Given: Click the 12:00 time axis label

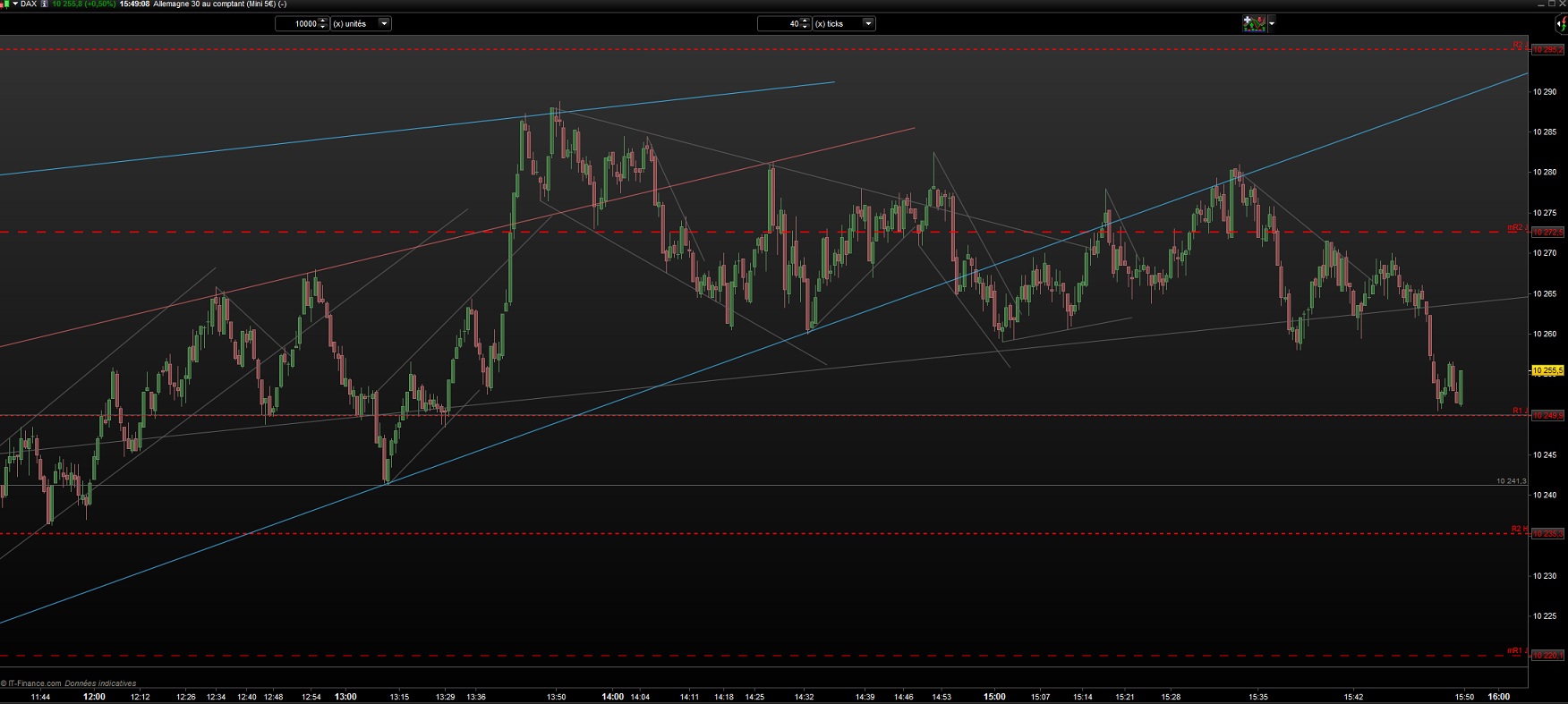Looking at the screenshot, I should coord(94,697).
